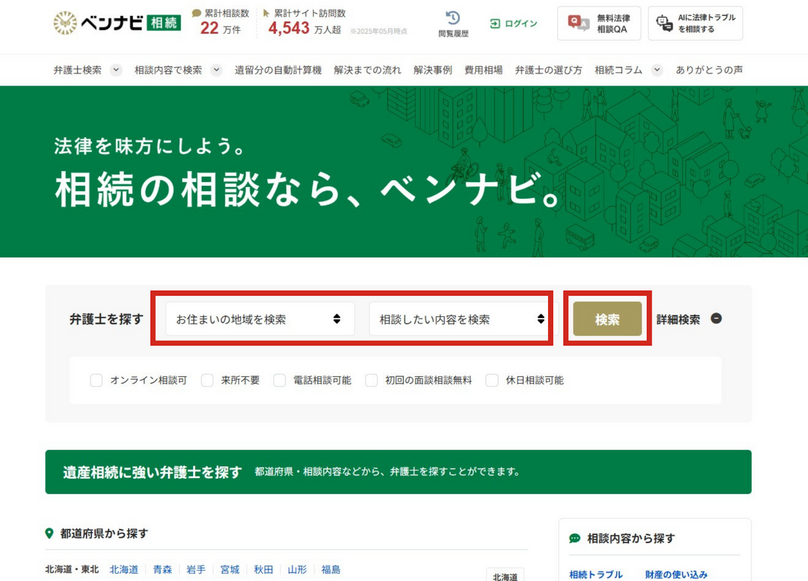Click the ベンナビ相続 logo icon
808x581 pixels.
(64, 22)
